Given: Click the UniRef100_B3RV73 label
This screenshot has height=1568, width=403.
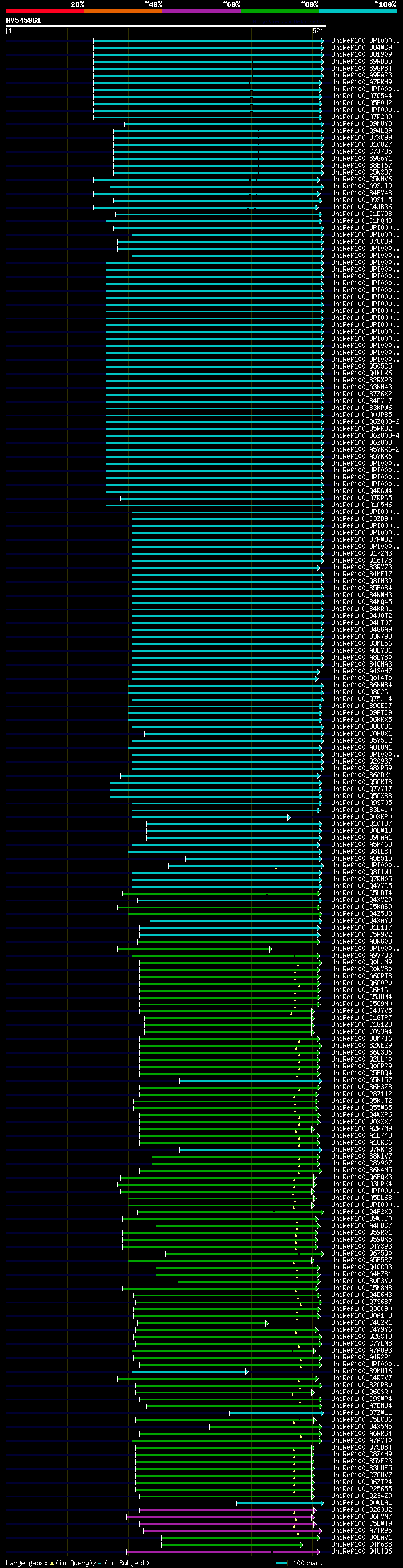Looking at the screenshot, I should [x=361, y=567].
